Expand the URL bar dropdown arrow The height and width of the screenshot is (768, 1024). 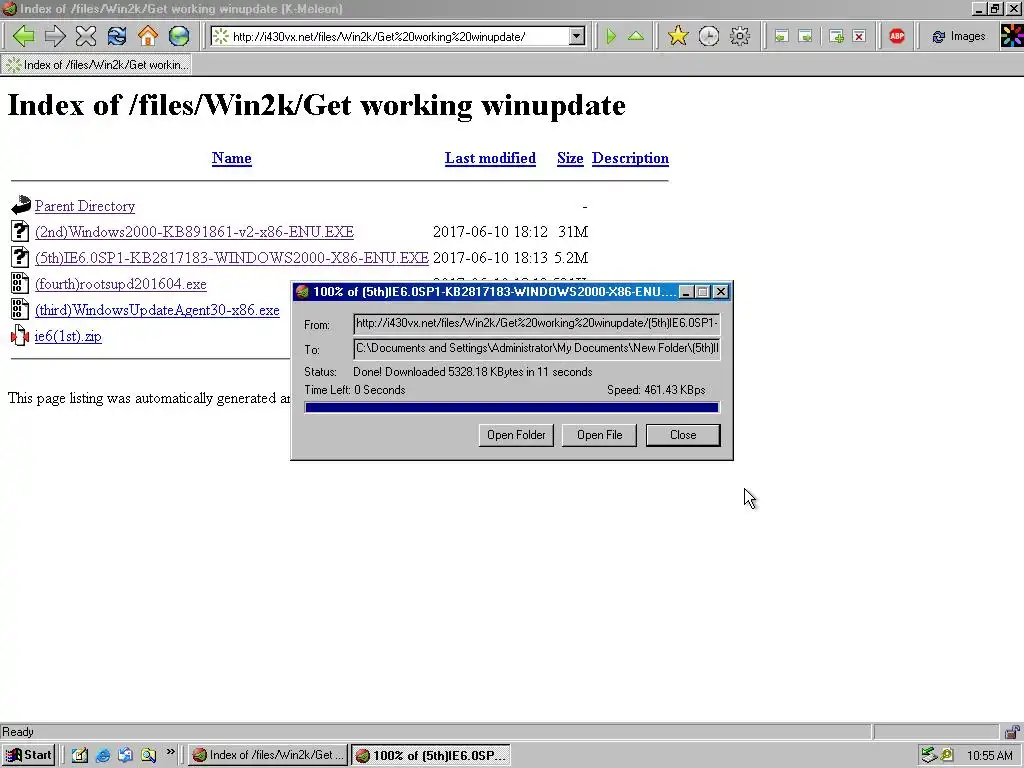pyautogui.click(x=576, y=37)
